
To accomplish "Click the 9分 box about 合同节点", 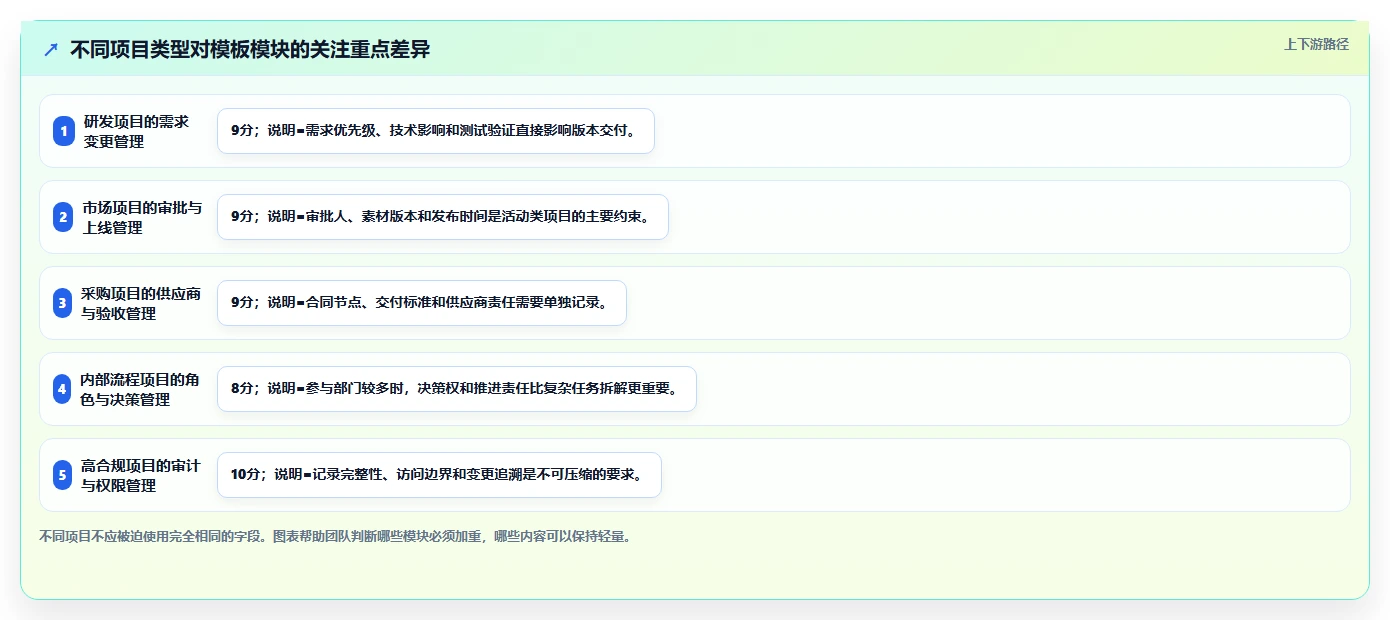I will click(422, 303).
